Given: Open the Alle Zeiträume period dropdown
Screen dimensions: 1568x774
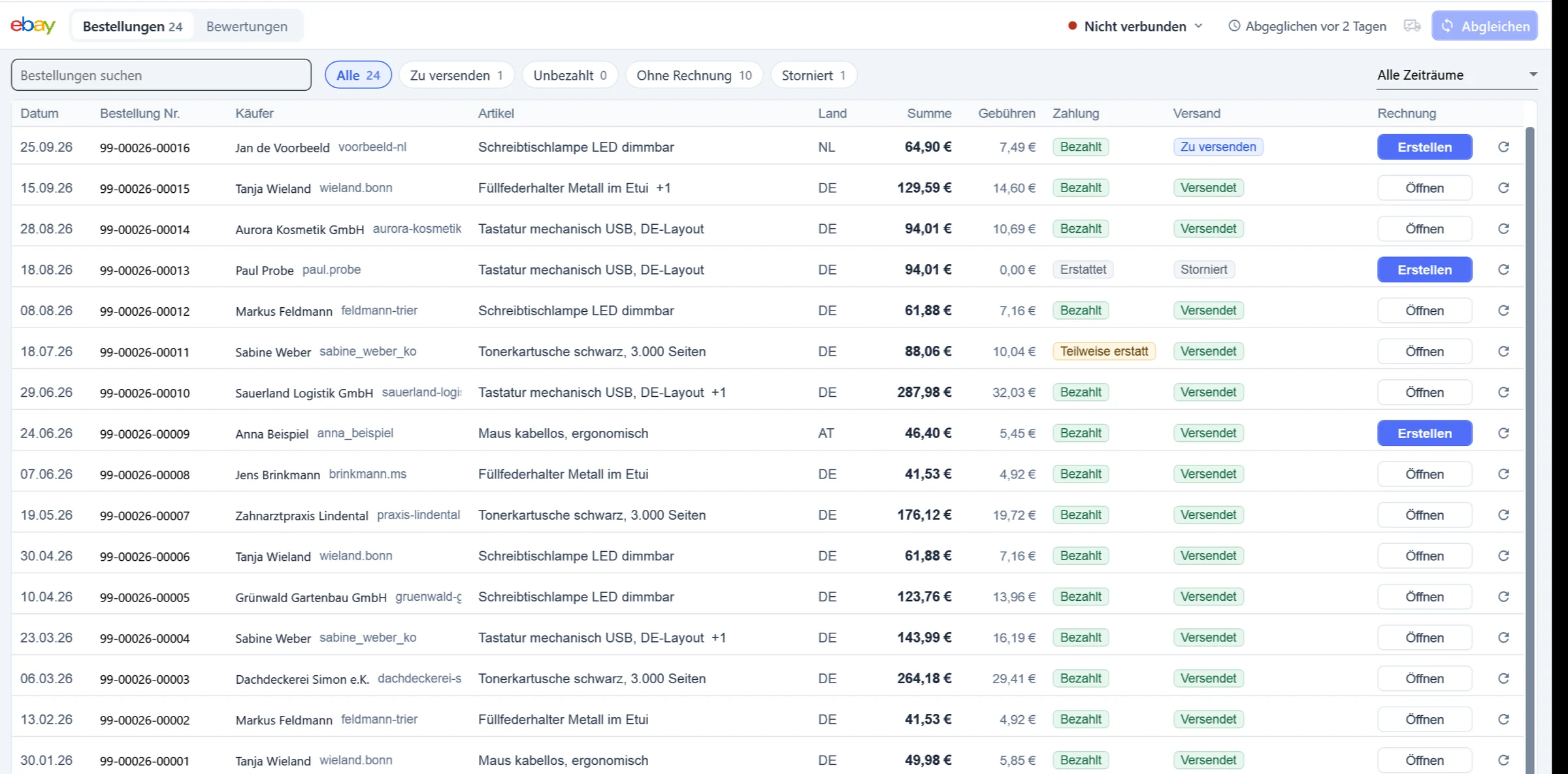Looking at the screenshot, I should (x=1457, y=75).
